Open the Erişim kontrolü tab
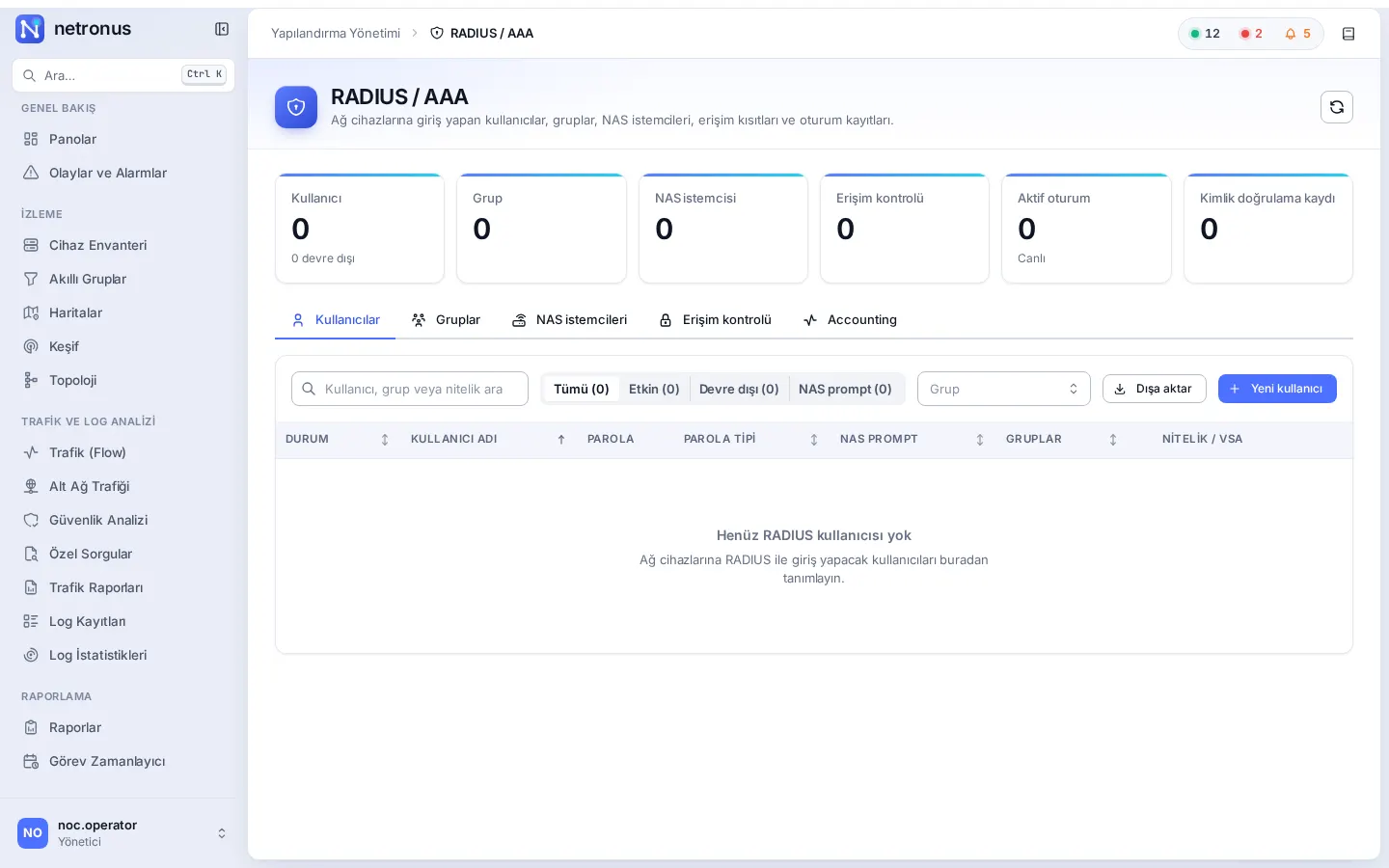The image size is (1389, 868). coord(715,320)
